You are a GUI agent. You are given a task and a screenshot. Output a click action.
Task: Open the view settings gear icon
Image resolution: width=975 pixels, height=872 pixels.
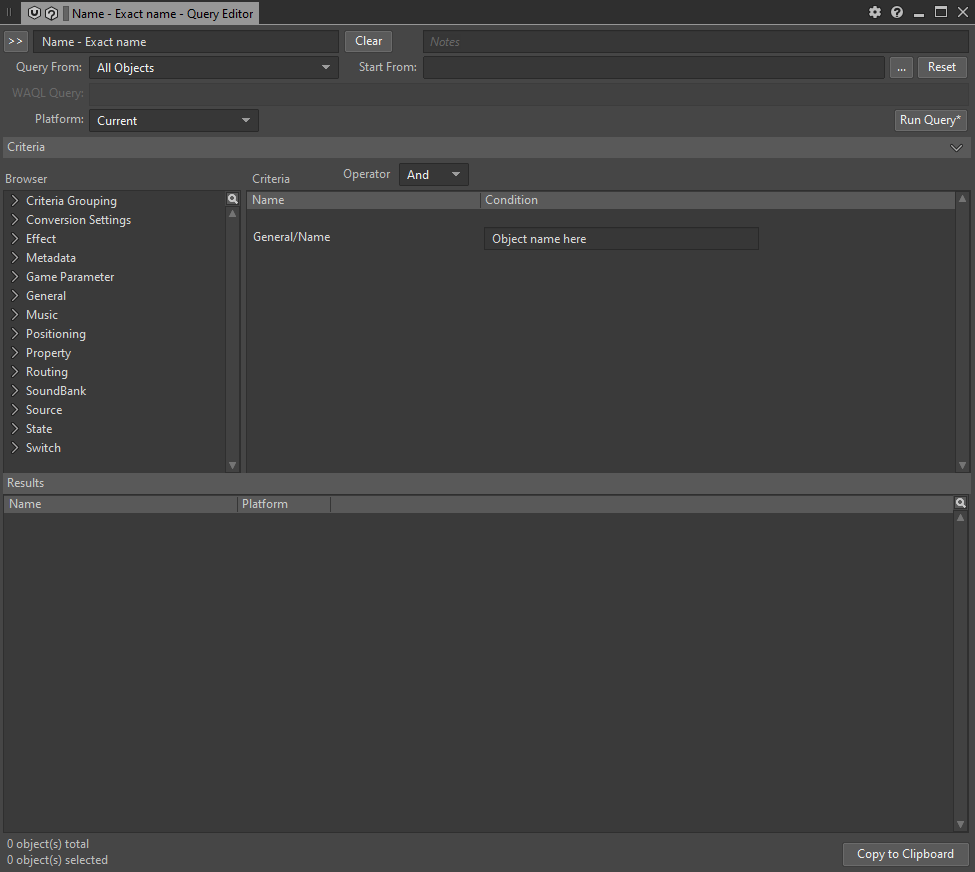tap(875, 12)
